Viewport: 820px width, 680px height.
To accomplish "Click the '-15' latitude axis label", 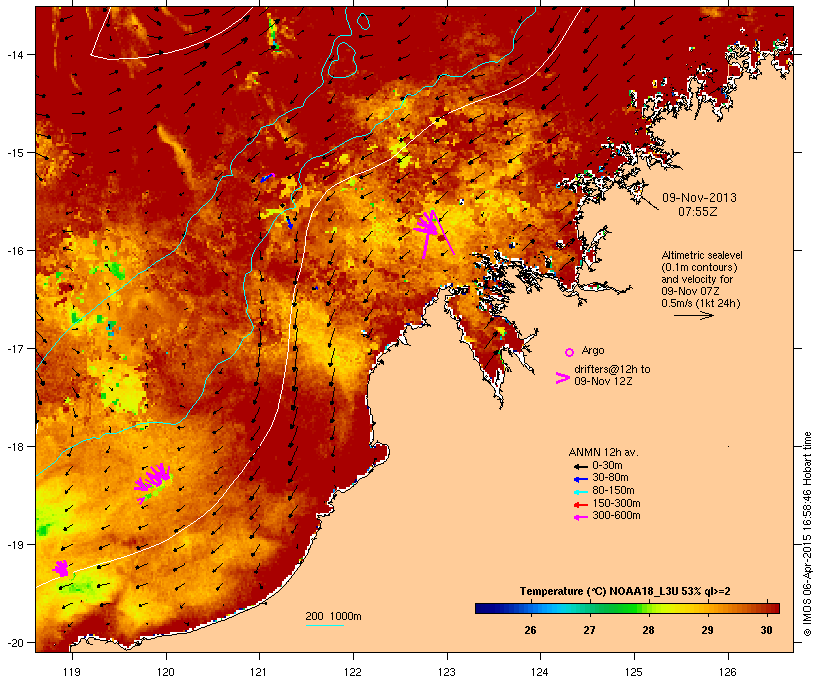I will [14, 153].
